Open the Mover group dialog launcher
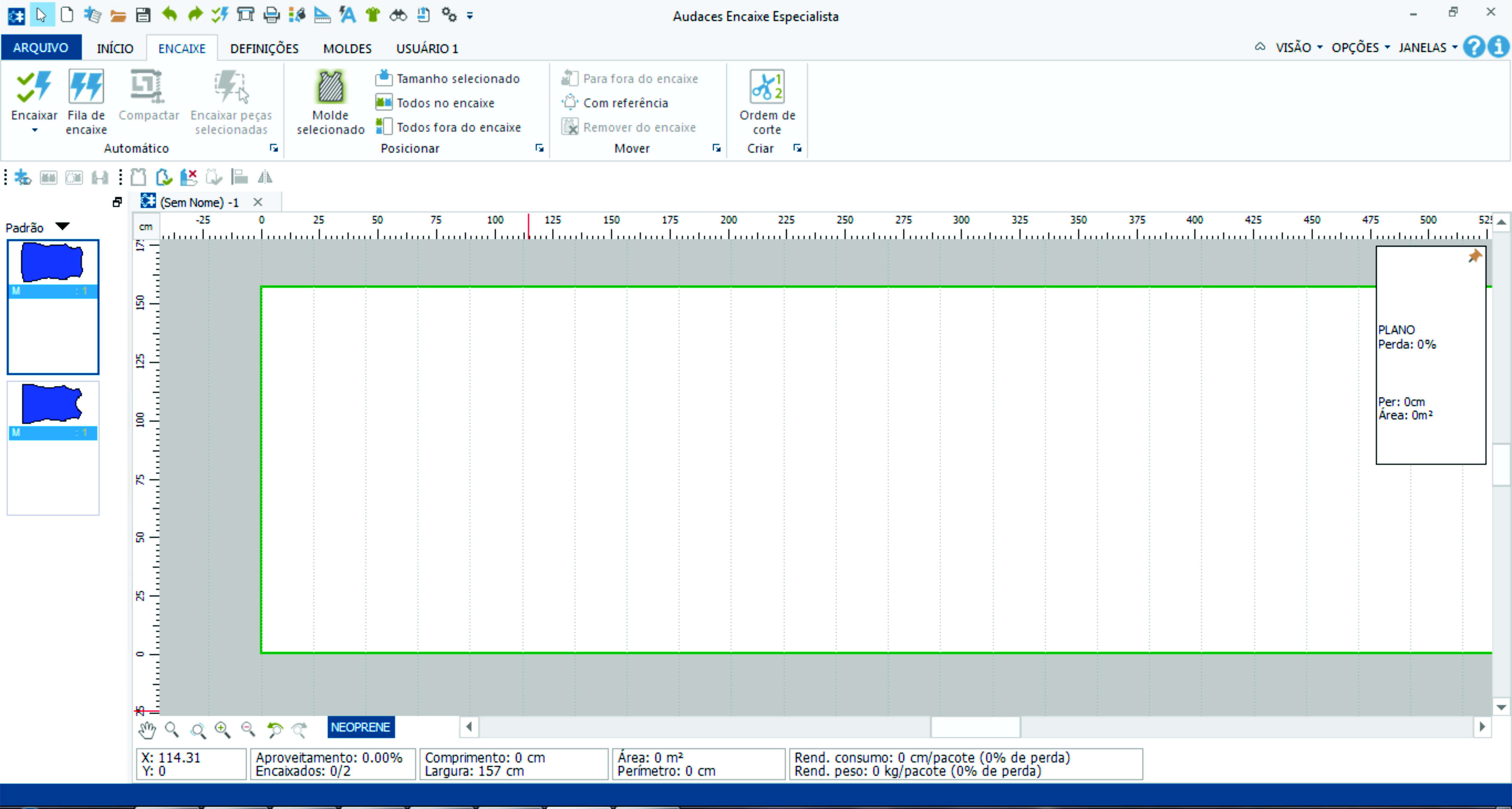1512x809 pixels. [x=717, y=148]
